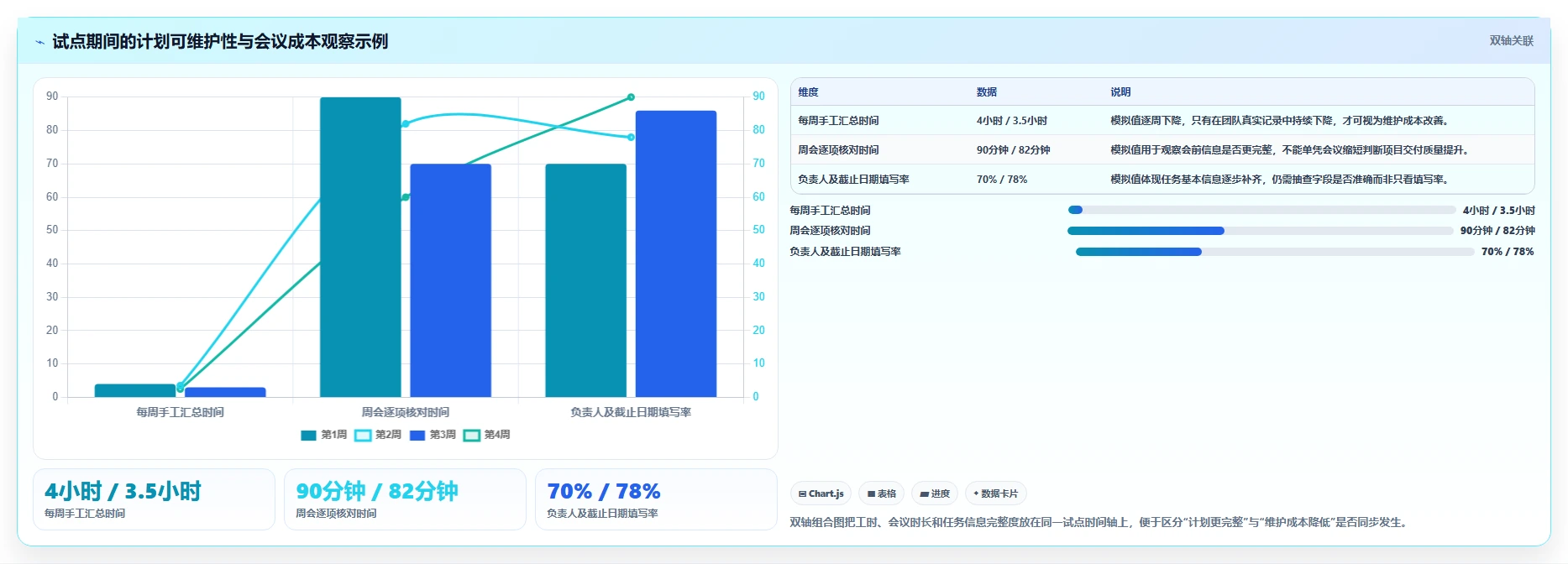Click the 第4周 line point at value 90
The height and width of the screenshot is (564, 1568).
631,97
